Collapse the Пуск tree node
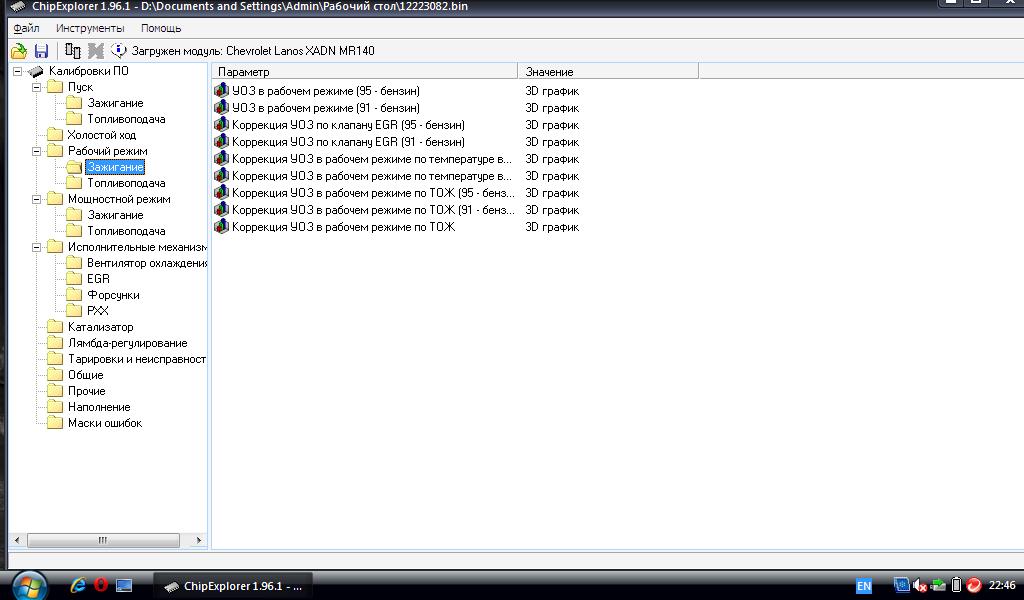Screen dimensions: 1024x600 pyautogui.click(x=37, y=87)
